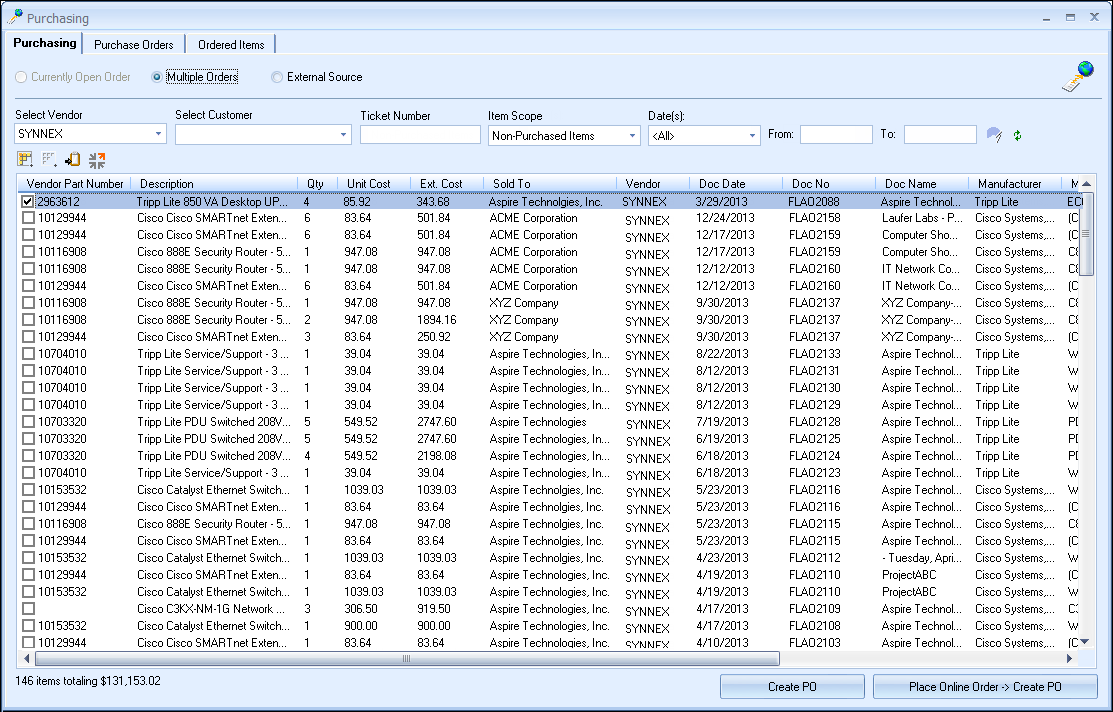Click the Ticket Number input field

pos(420,134)
